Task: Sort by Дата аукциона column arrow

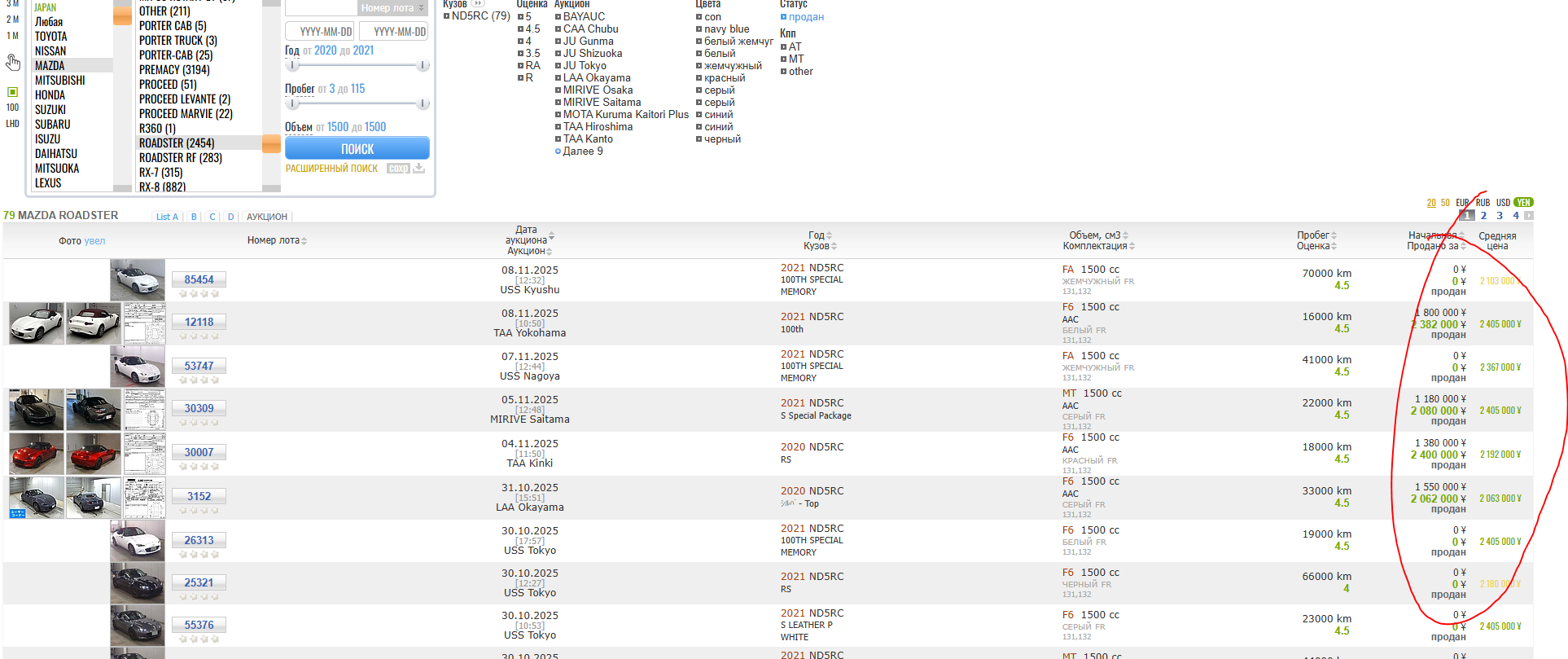Action: tap(551, 237)
